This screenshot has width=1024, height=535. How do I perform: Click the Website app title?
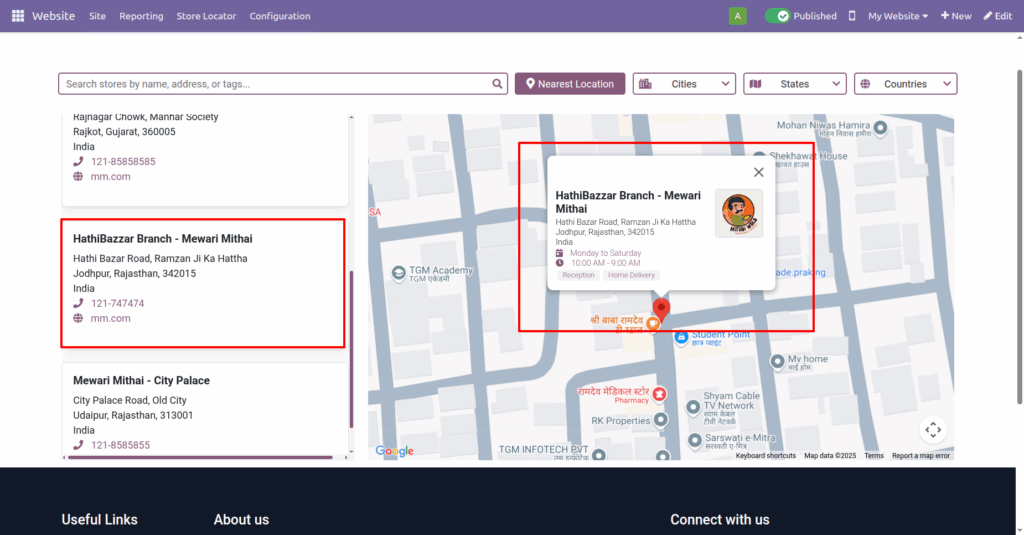(x=54, y=16)
